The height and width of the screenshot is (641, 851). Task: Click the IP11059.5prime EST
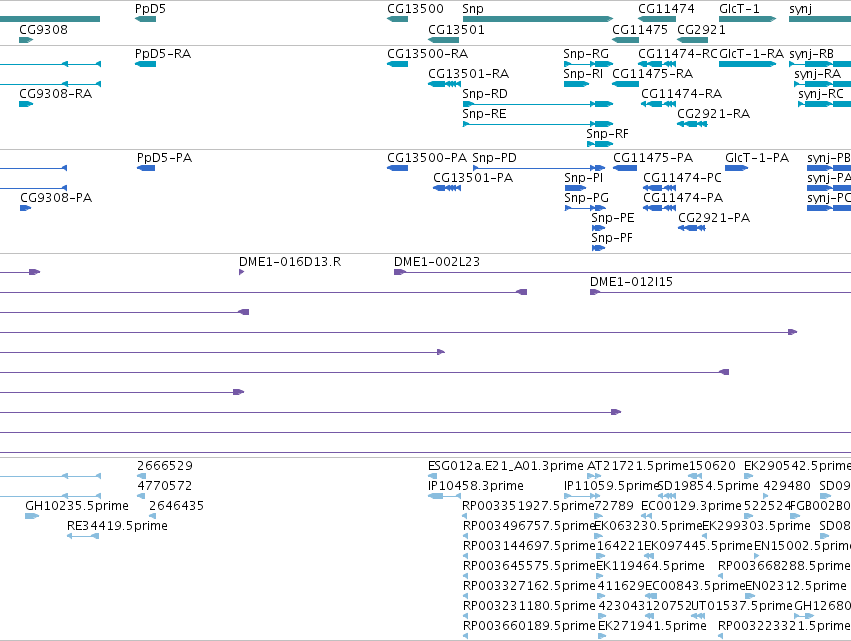coord(582,496)
